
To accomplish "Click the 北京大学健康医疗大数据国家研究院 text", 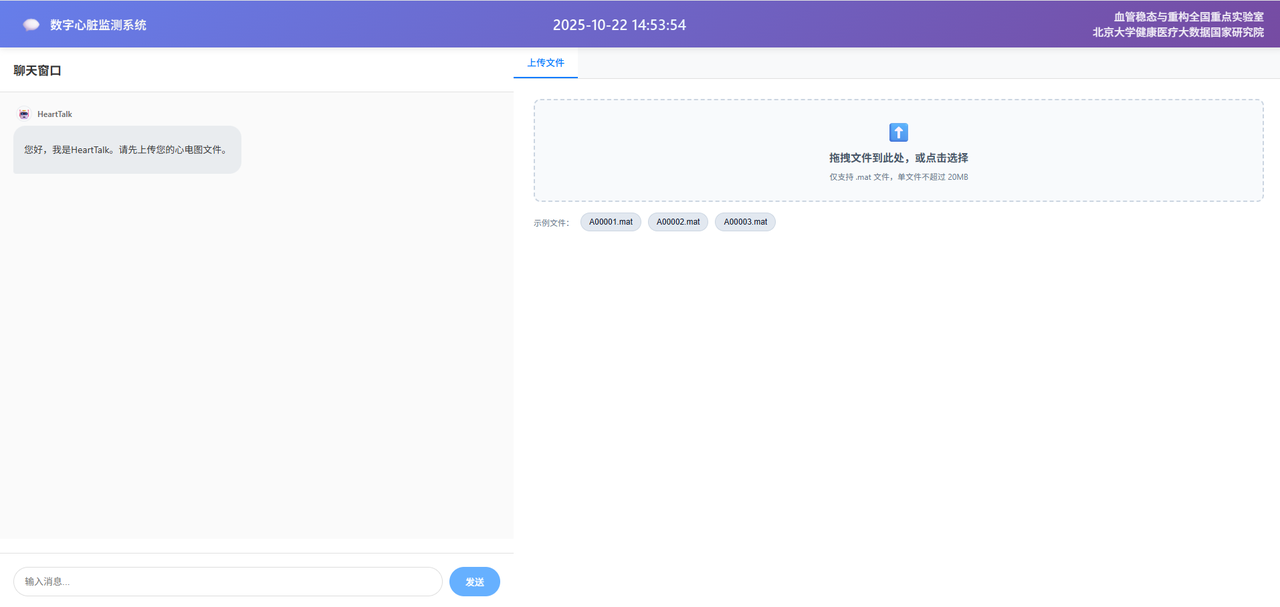I will coord(1177,33).
